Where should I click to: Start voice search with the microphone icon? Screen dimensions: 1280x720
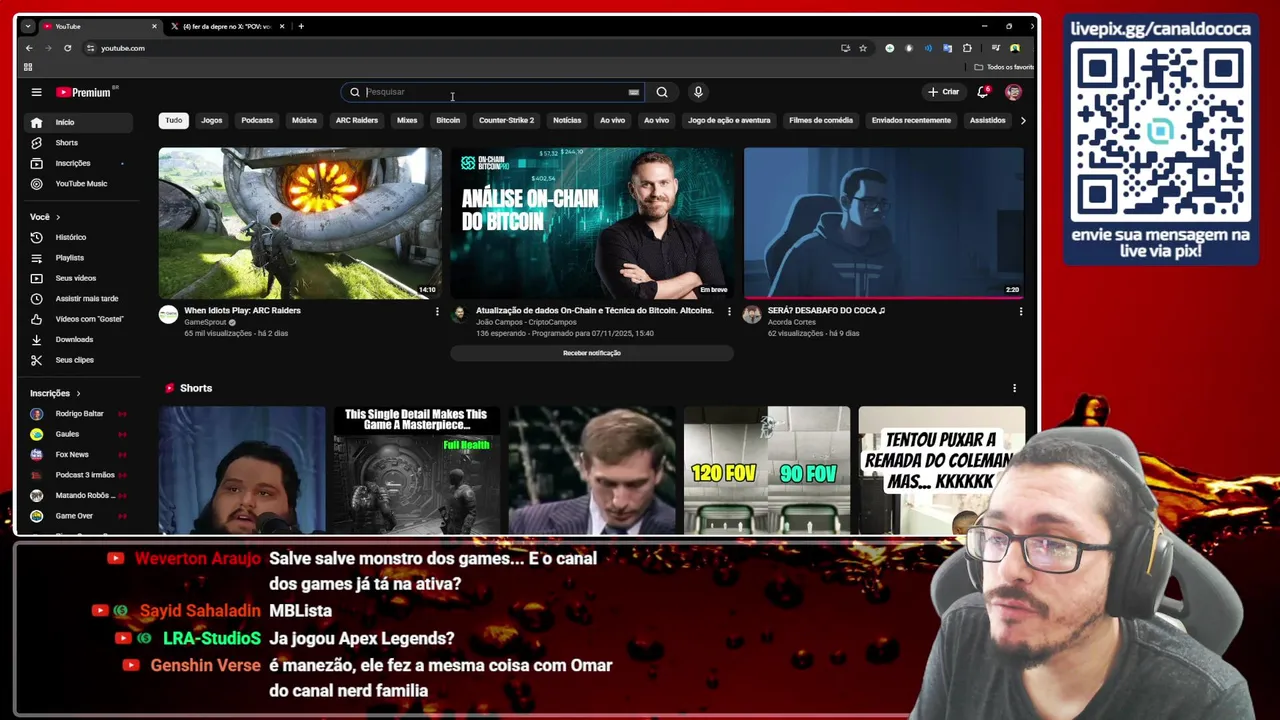pyautogui.click(x=698, y=92)
